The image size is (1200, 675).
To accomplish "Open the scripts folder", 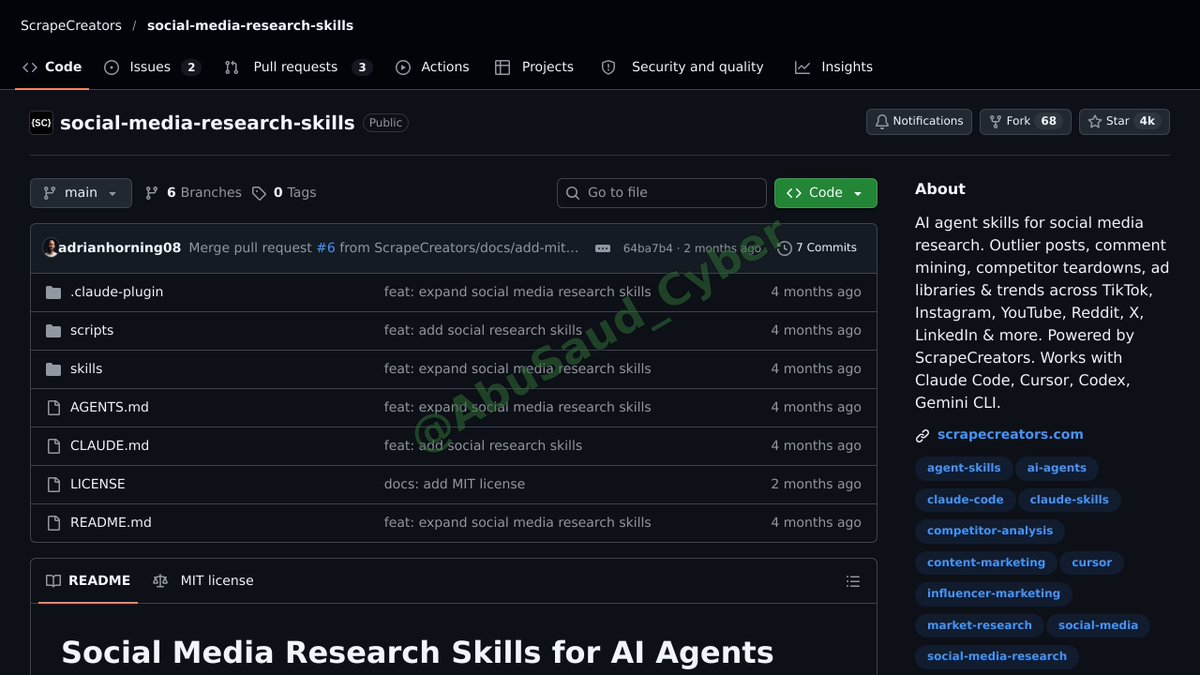I will pyautogui.click(x=92, y=330).
